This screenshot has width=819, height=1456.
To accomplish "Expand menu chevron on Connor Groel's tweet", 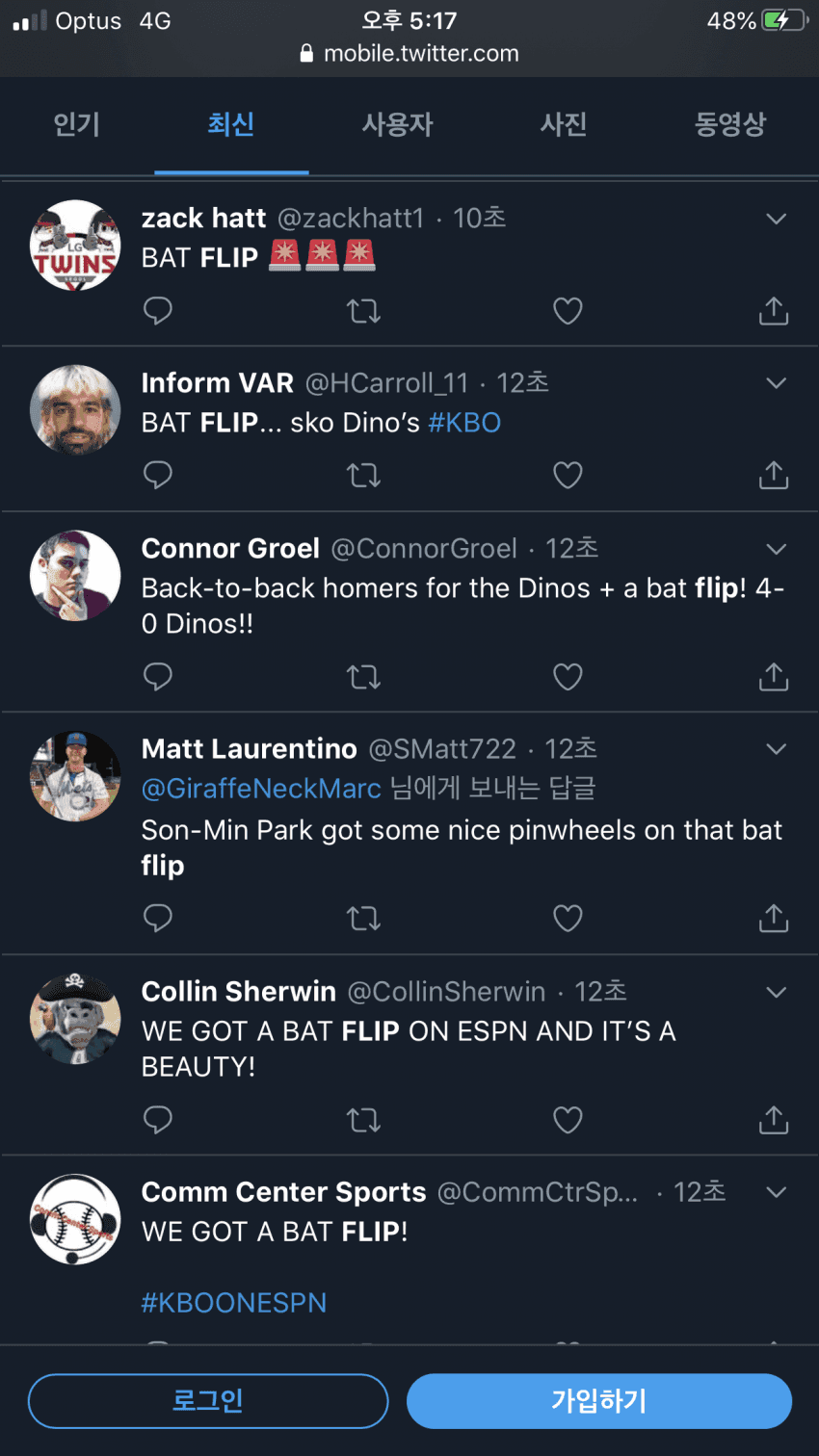I will click(x=776, y=549).
